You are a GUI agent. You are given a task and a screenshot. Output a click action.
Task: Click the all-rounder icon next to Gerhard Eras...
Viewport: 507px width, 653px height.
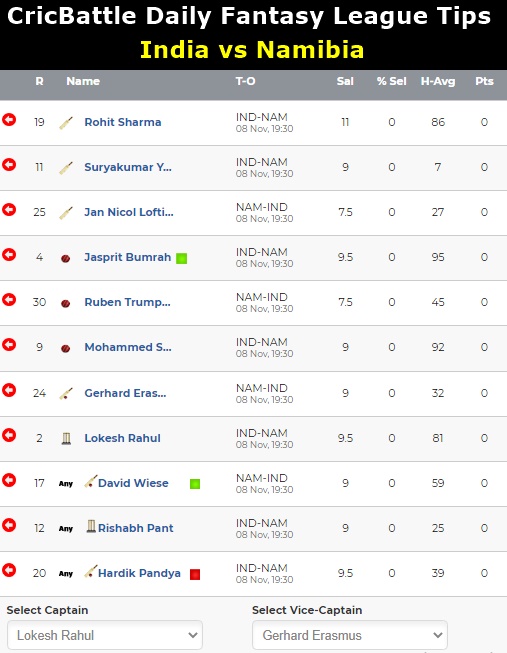point(66,394)
